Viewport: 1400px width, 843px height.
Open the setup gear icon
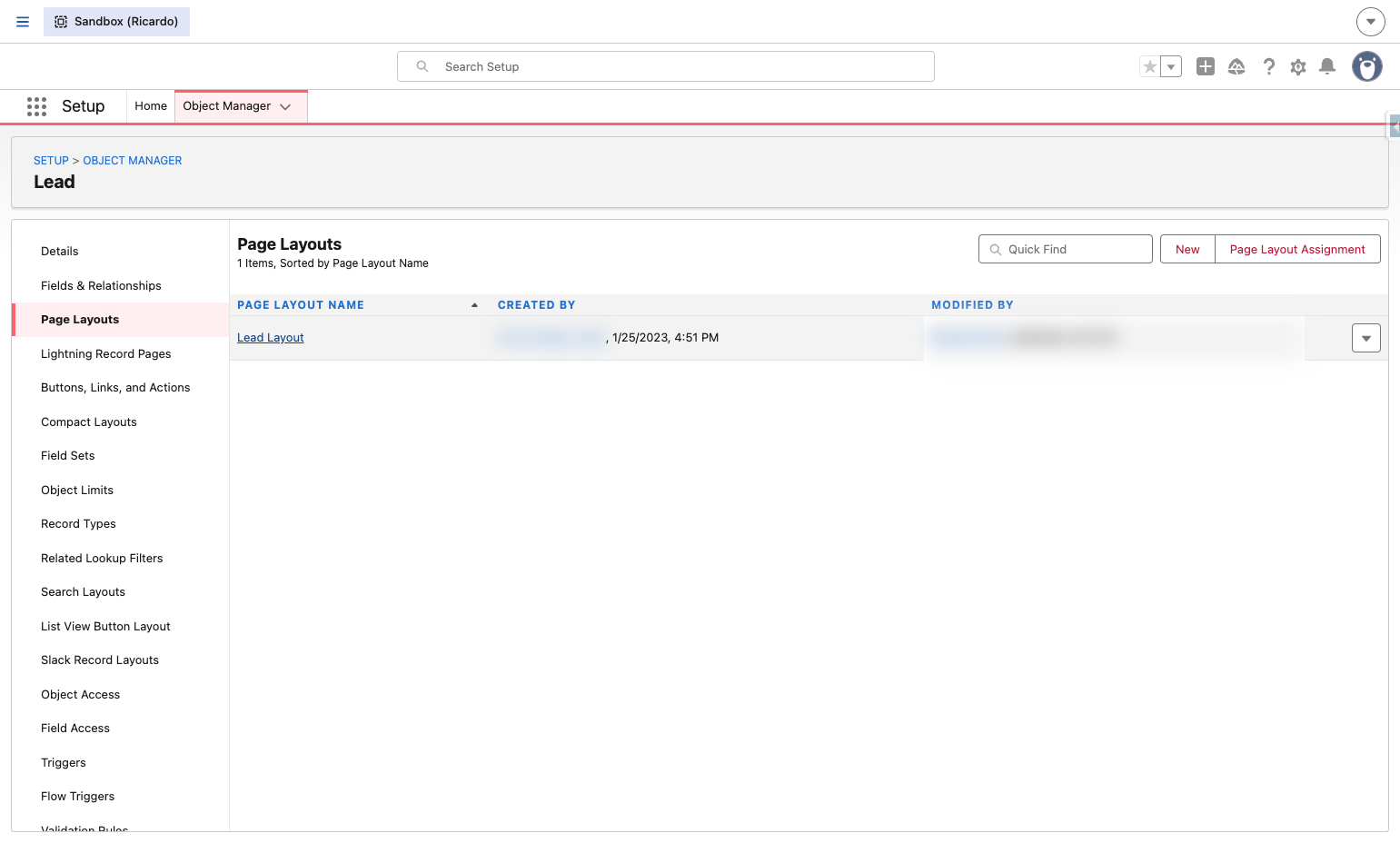(1298, 66)
